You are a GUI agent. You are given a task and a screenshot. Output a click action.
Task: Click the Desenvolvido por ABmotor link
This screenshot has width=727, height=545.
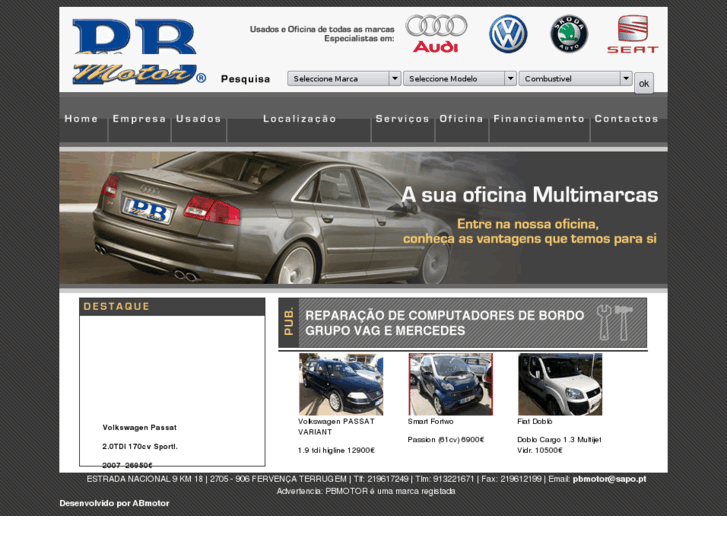coord(114,503)
